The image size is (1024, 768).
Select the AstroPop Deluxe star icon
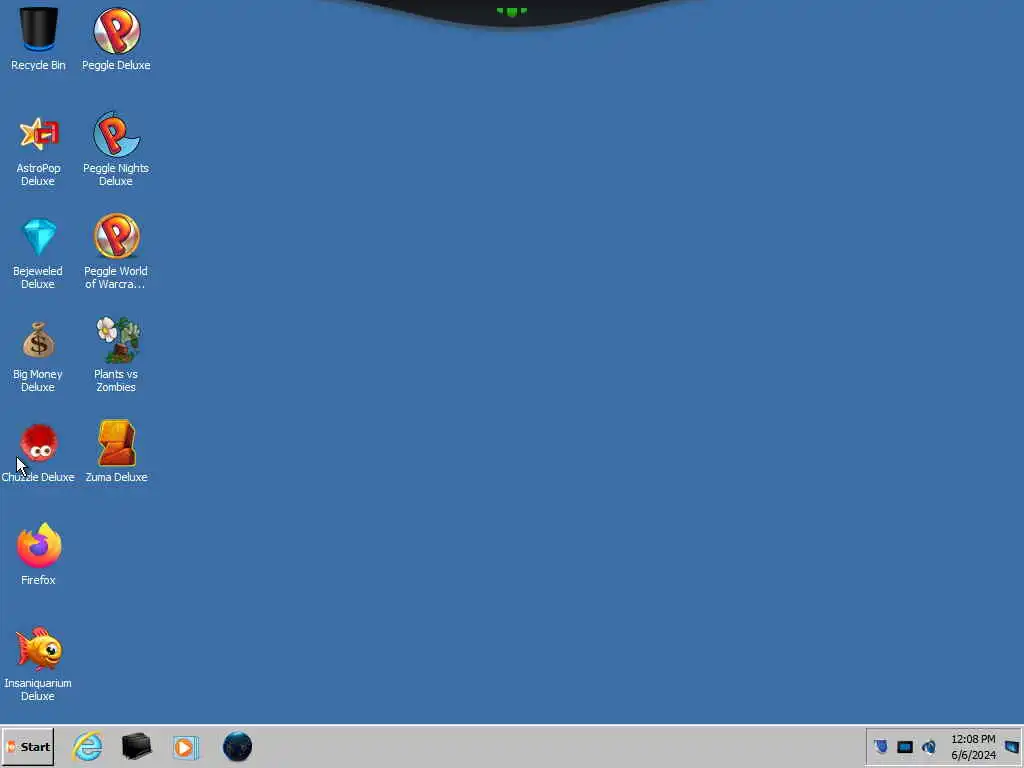[x=39, y=135]
